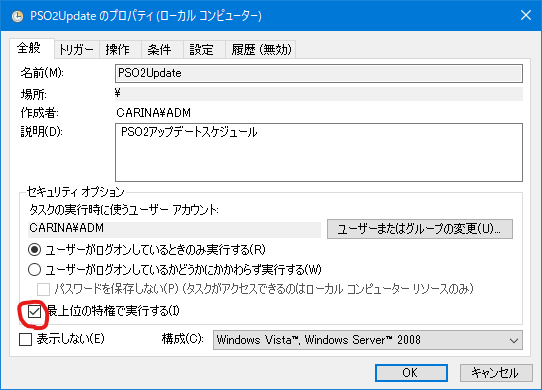Select ユーザーがログオンしているかどうかにかかわらず実行する radio
The image size is (542, 390).
pyautogui.click(x=35, y=270)
